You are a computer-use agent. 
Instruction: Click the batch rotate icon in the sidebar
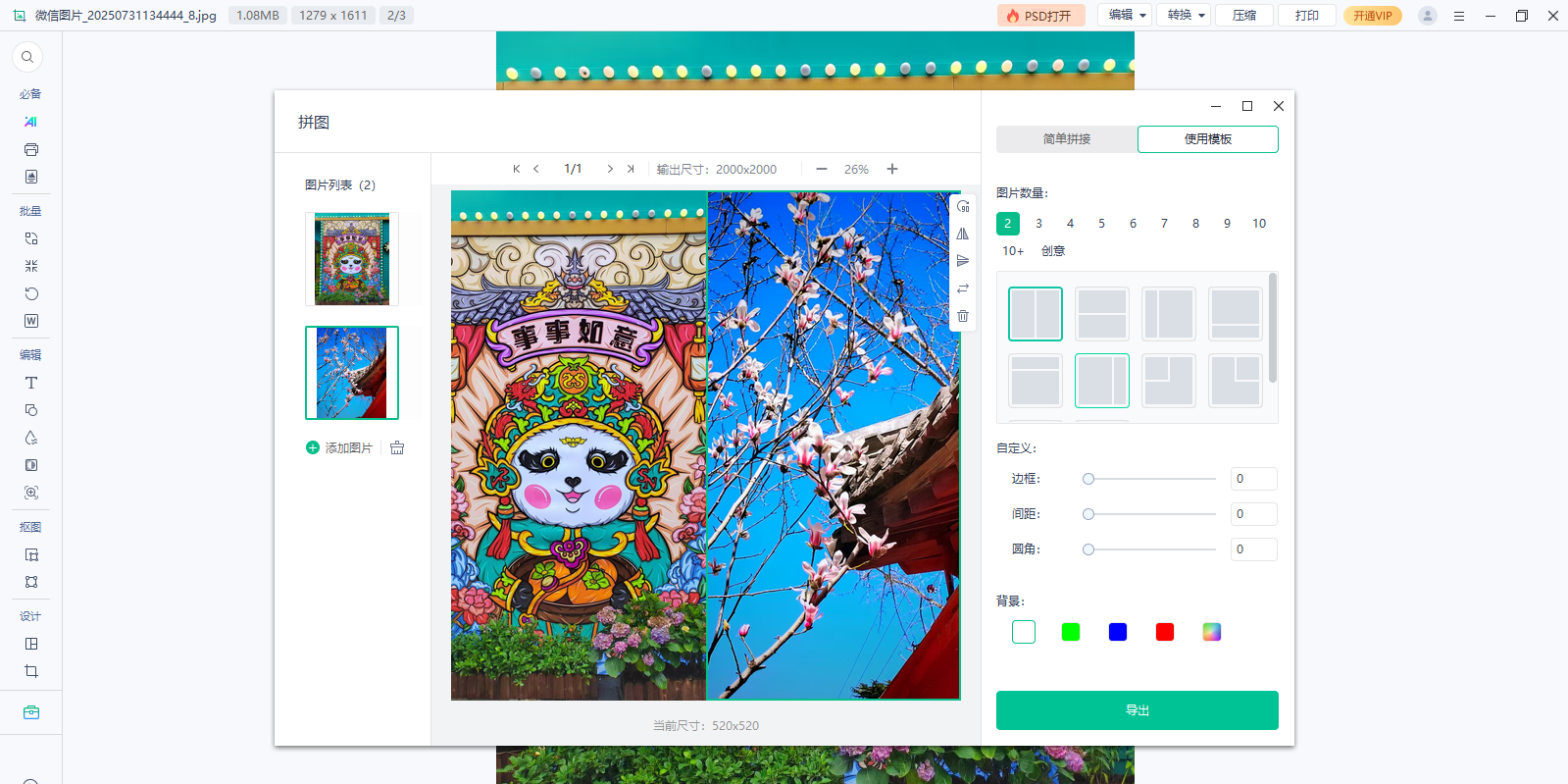point(31,293)
